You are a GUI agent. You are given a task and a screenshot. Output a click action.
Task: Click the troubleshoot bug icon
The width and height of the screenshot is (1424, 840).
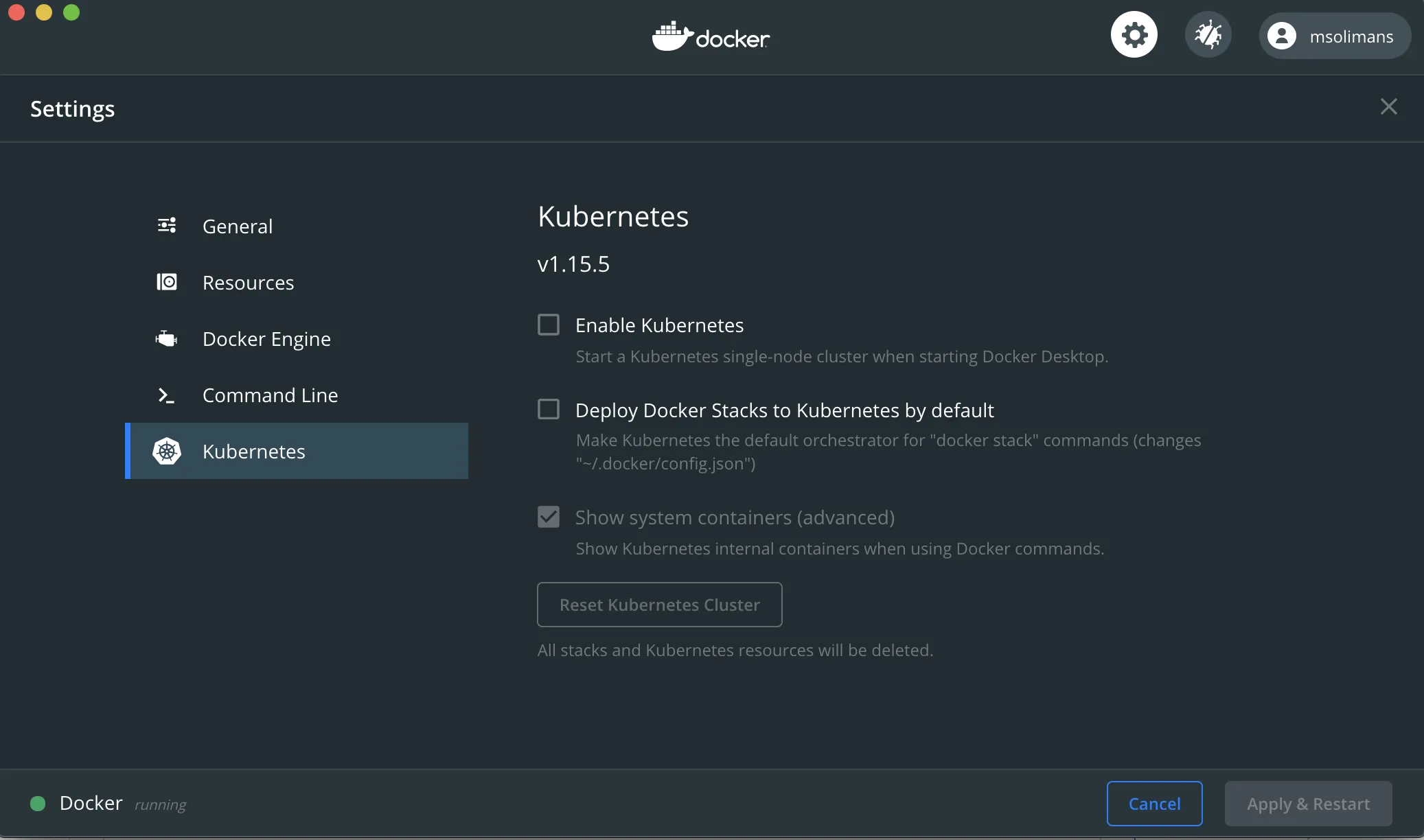pyautogui.click(x=1208, y=35)
